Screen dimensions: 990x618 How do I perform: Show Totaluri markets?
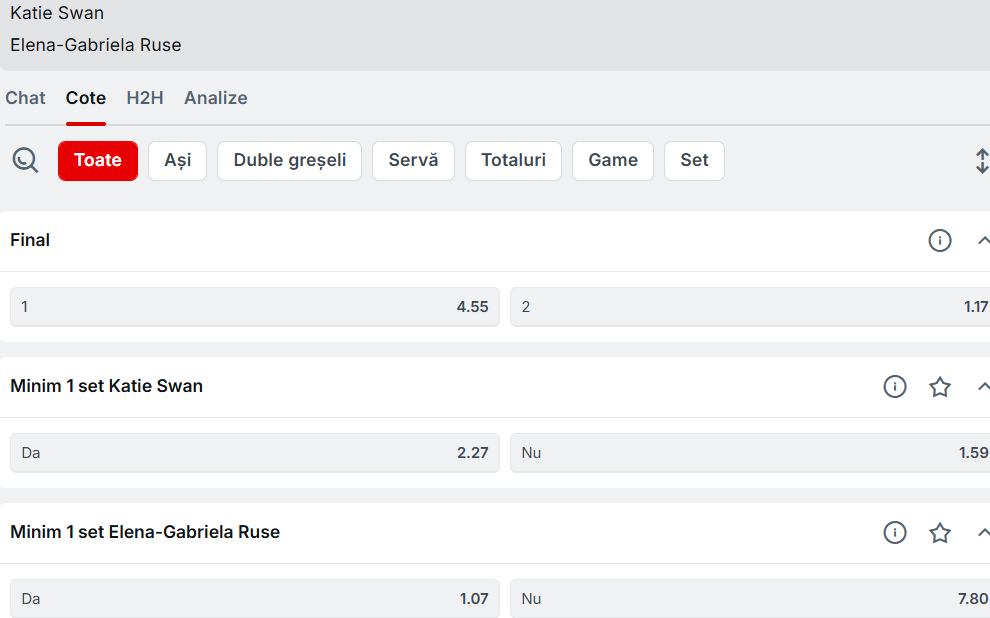click(x=513, y=161)
